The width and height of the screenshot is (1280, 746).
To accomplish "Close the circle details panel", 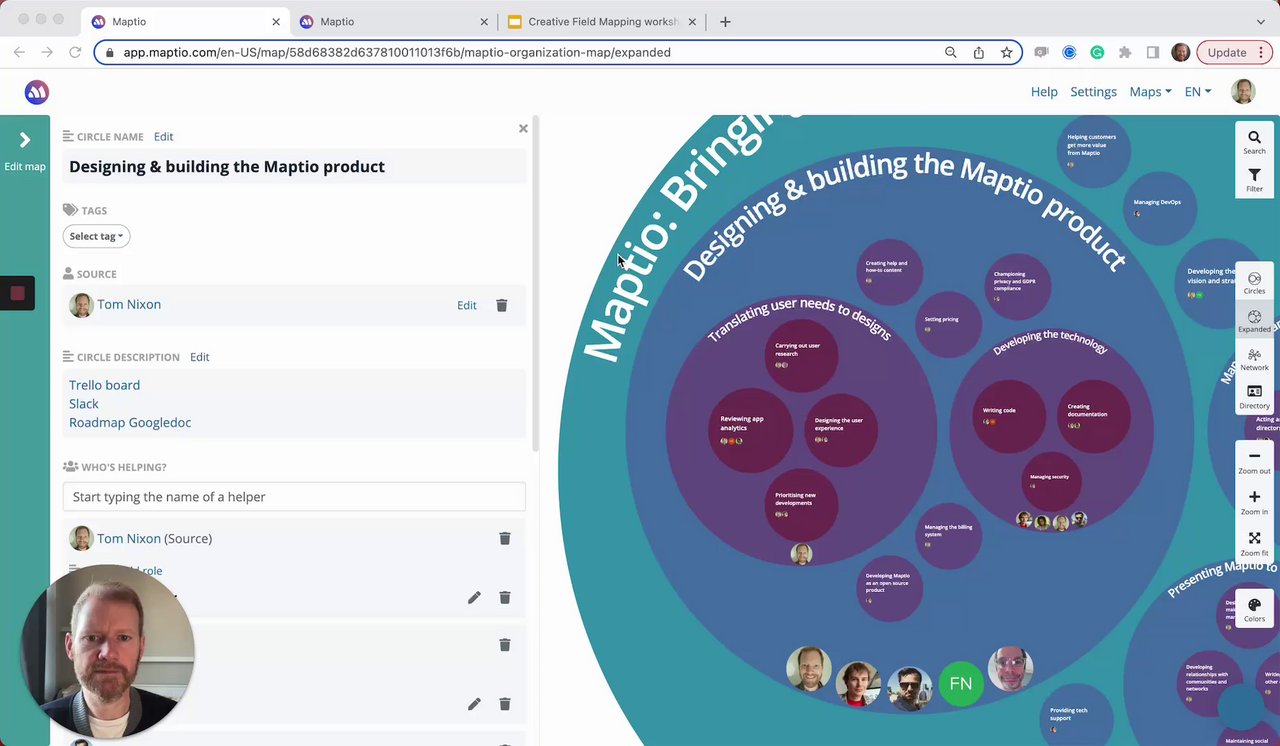I will click(x=523, y=128).
